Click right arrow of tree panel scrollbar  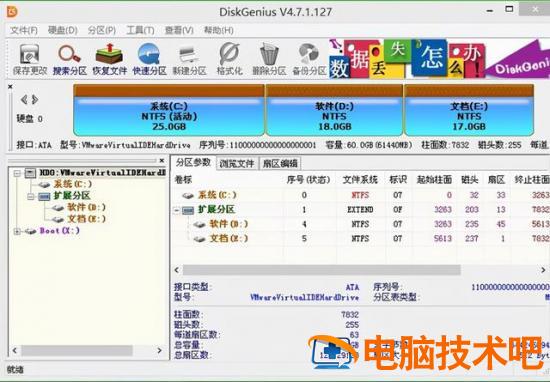pyautogui.click(x=159, y=350)
